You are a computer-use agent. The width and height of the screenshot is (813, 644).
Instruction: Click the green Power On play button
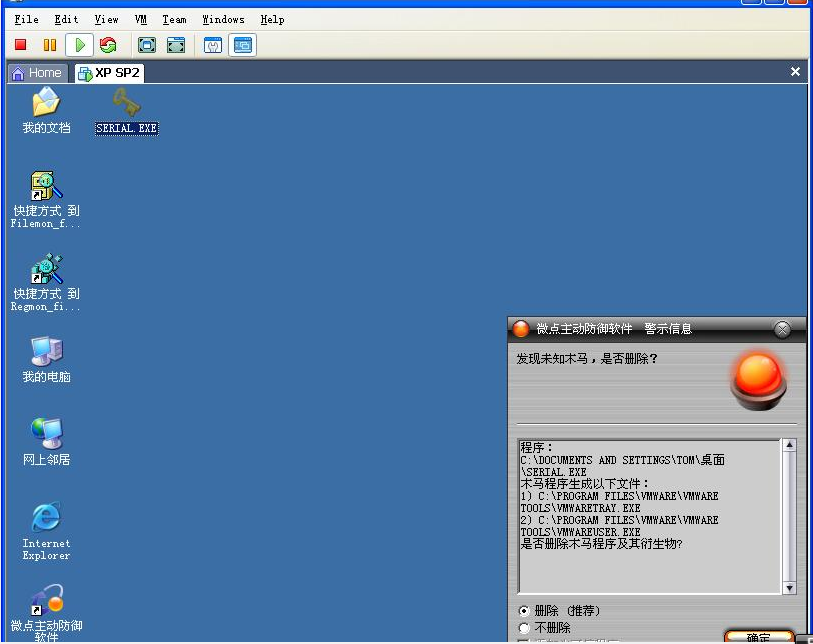(x=79, y=45)
